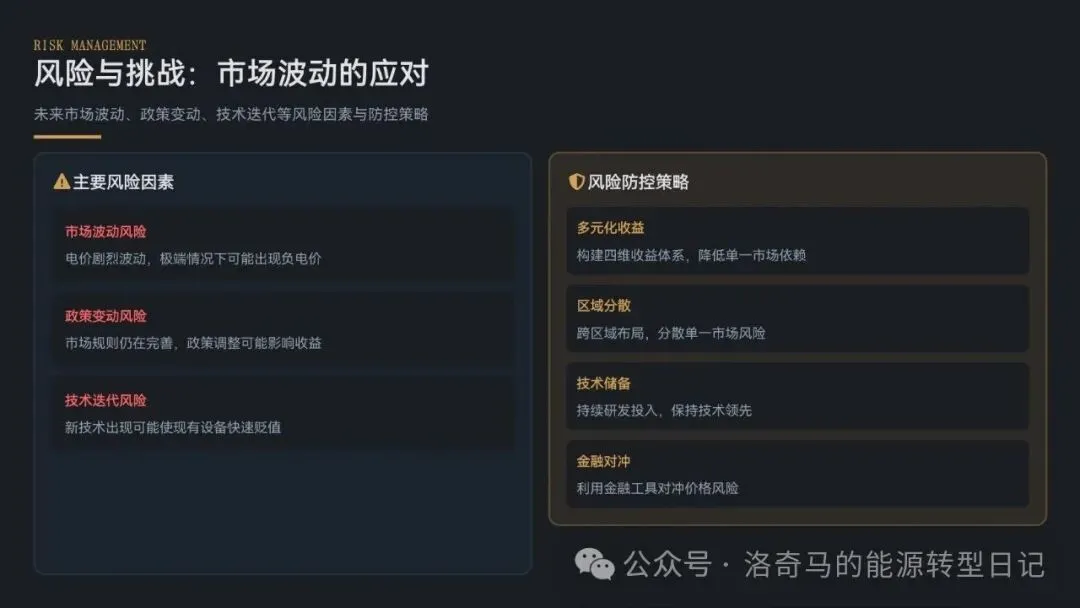1080x608 pixels.
Task: Click the 公众号 · 洛奇马的能源转型日记 watermark text
Action: (x=834, y=565)
